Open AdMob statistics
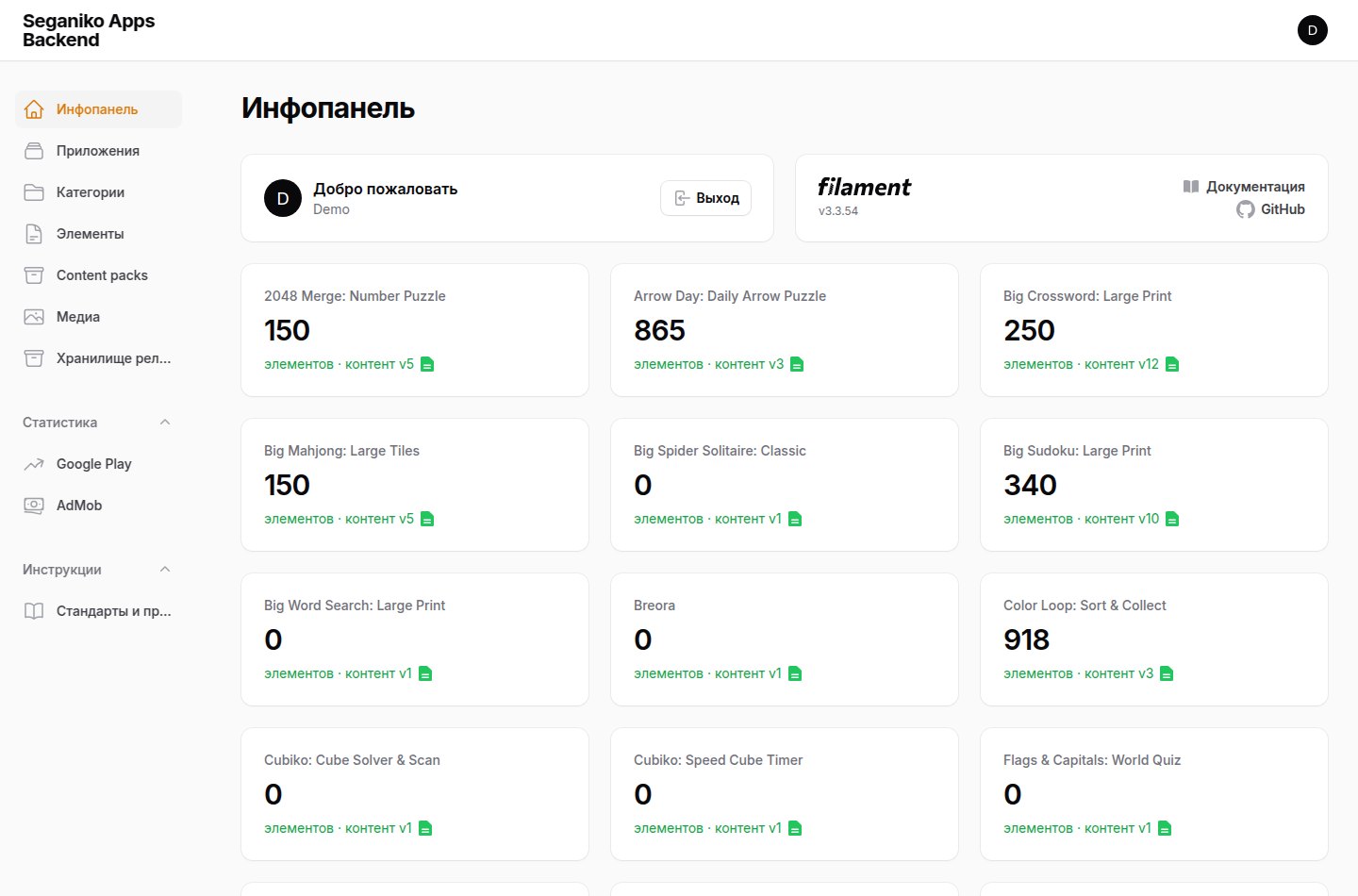 pos(98,506)
